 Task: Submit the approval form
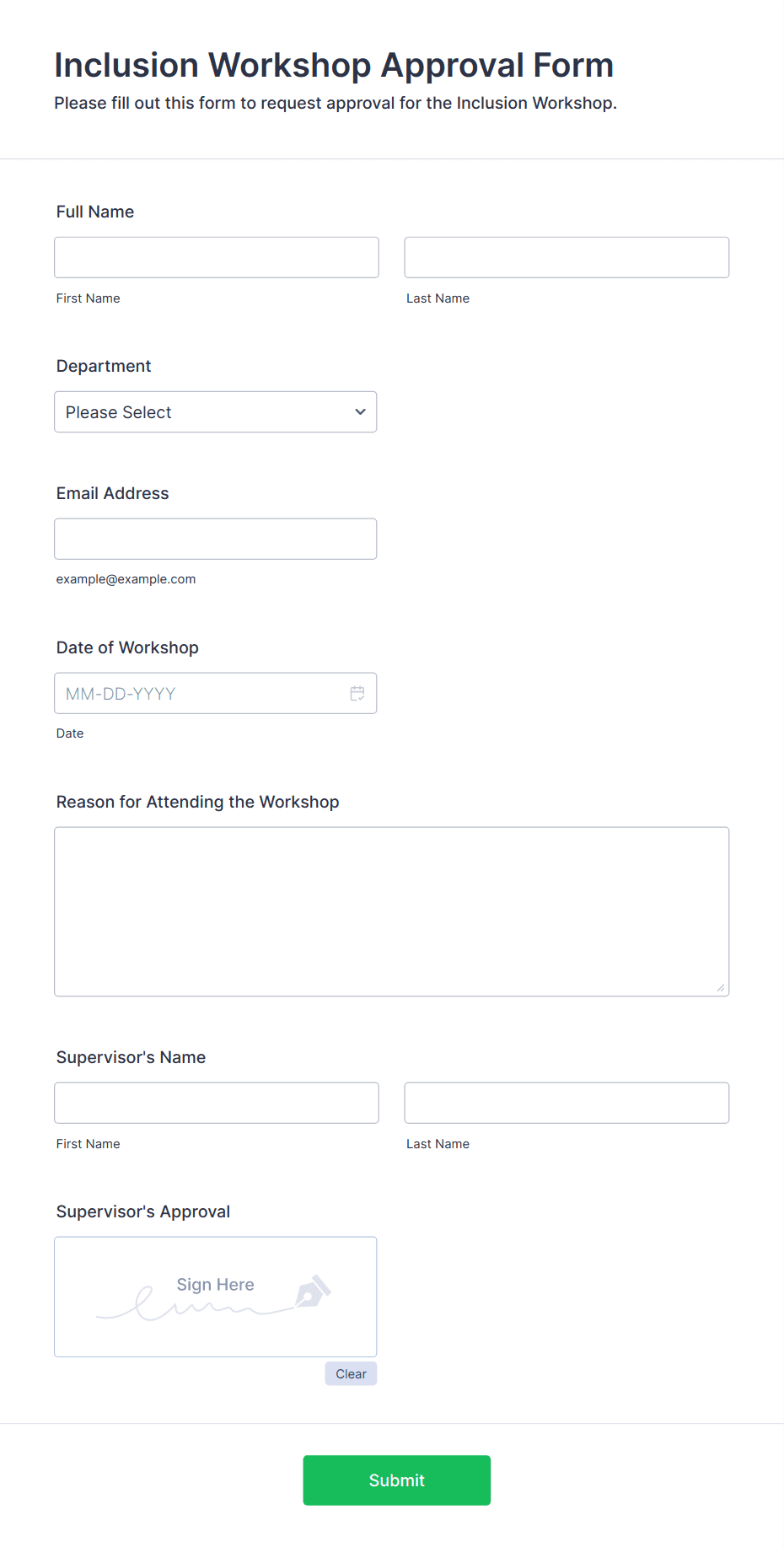point(397,1480)
